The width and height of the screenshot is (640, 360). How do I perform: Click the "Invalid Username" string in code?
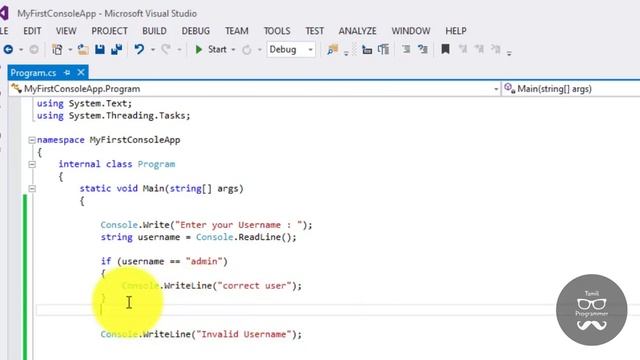click(244, 334)
